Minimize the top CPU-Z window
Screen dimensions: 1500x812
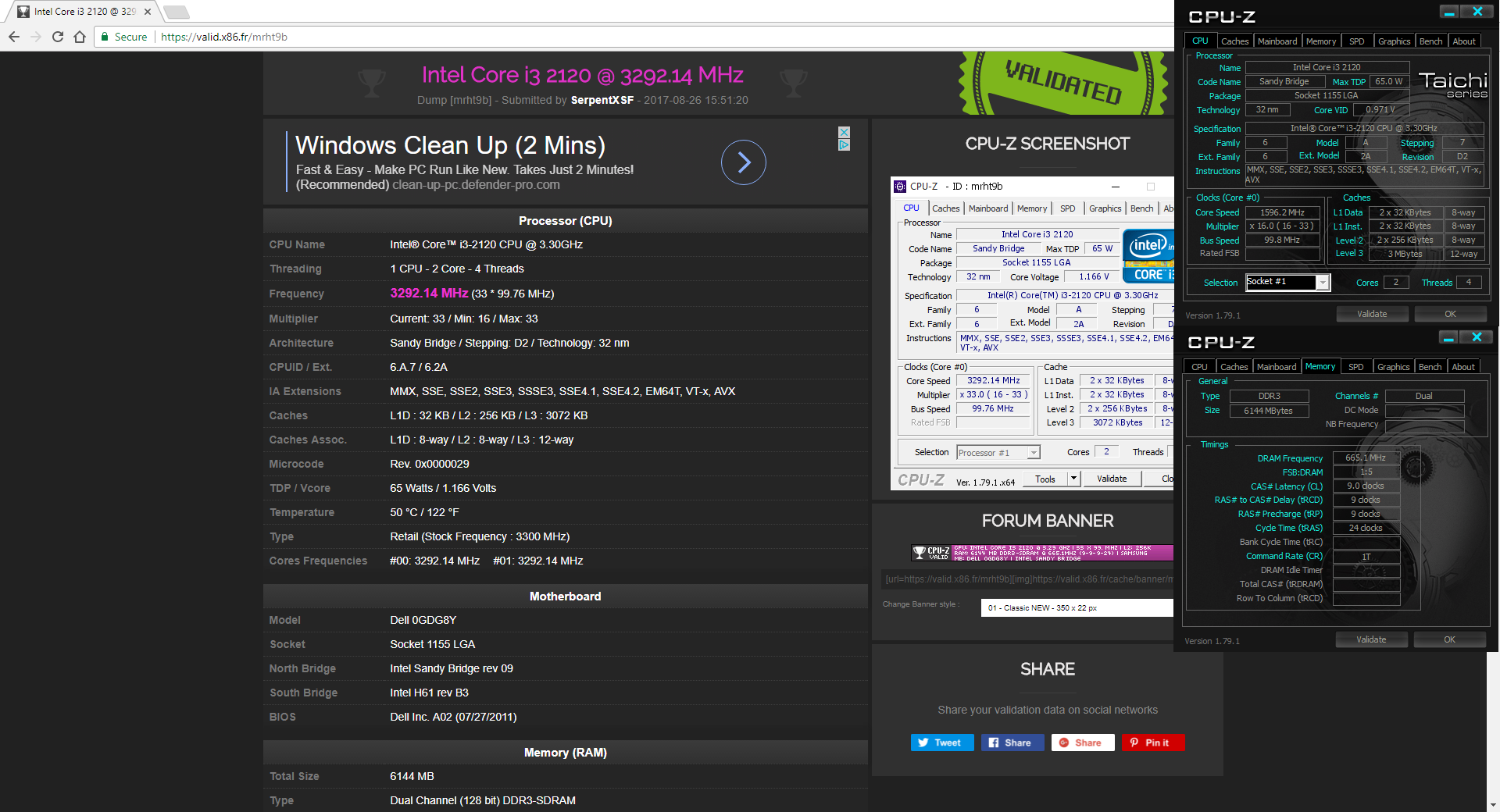click(1449, 12)
